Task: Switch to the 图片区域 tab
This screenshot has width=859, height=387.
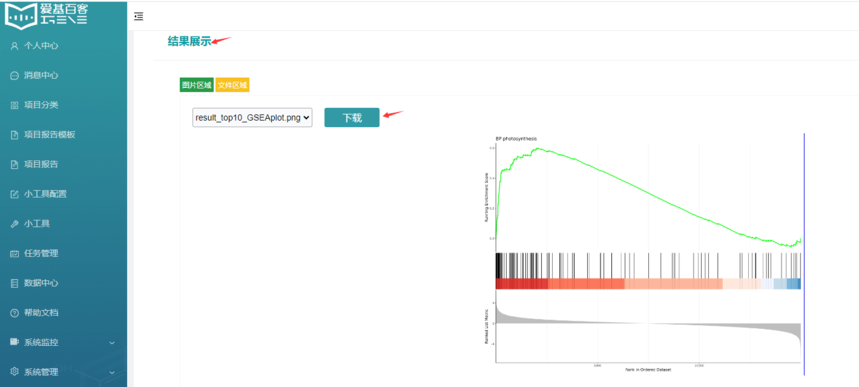Action: [x=196, y=85]
